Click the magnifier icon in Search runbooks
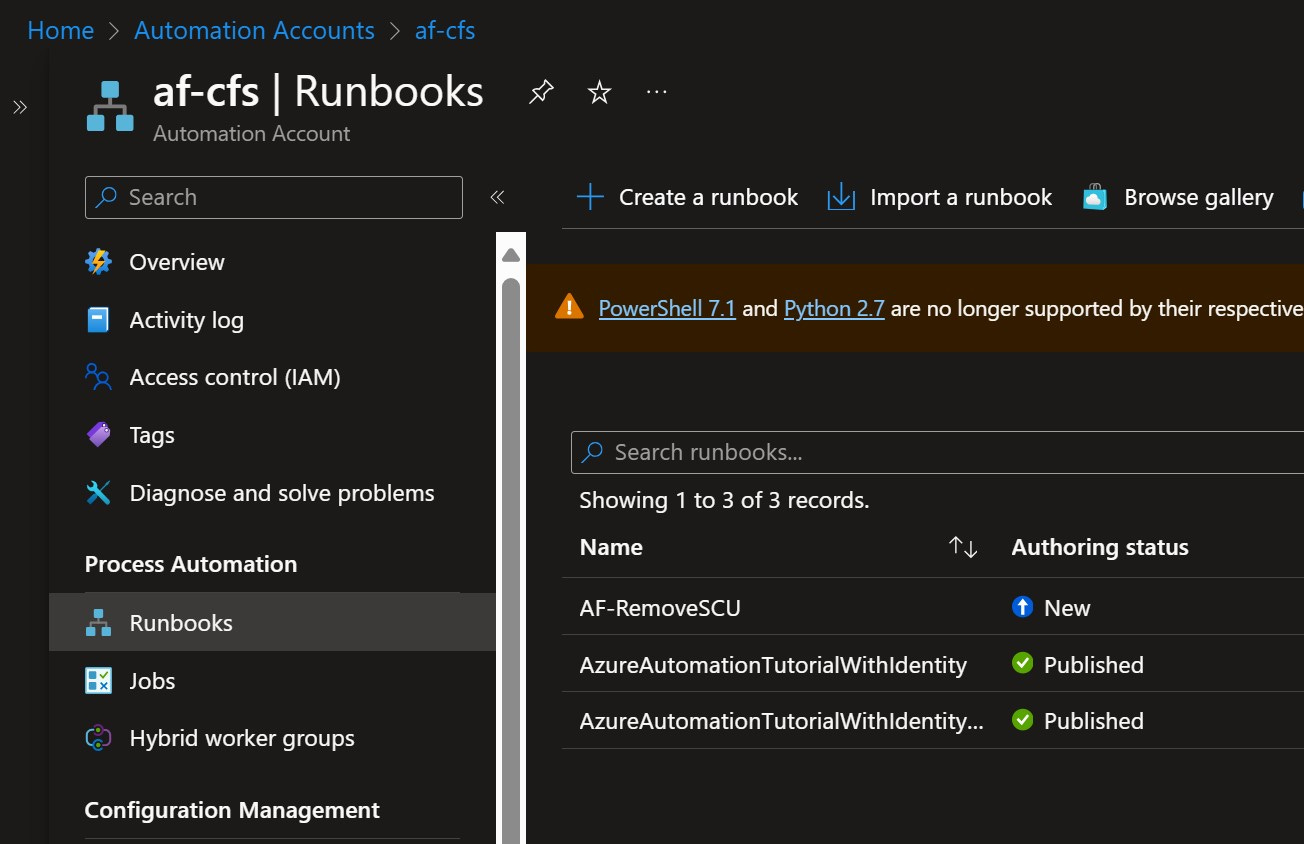 click(x=592, y=452)
